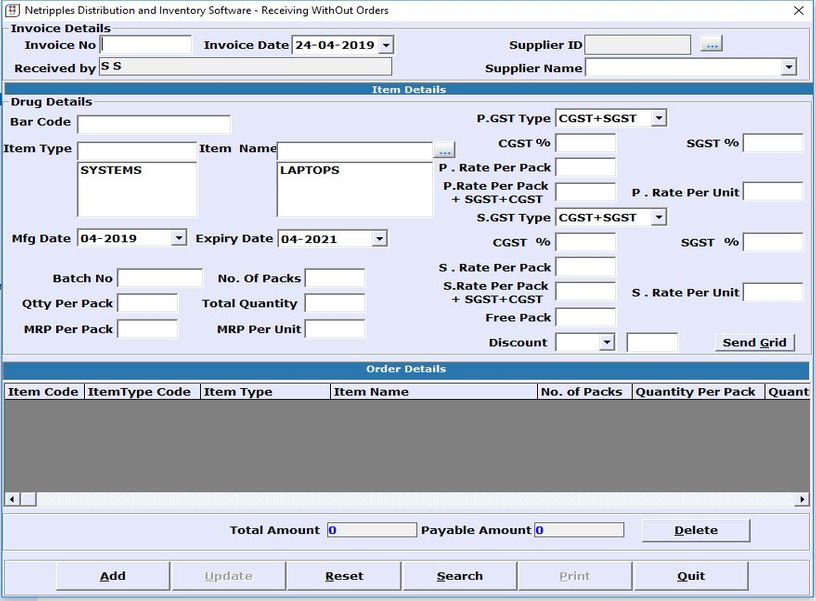Click the No. Of Packs field
Image resolution: width=816 pixels, height=601 pixels.
(x=335, y=278)
